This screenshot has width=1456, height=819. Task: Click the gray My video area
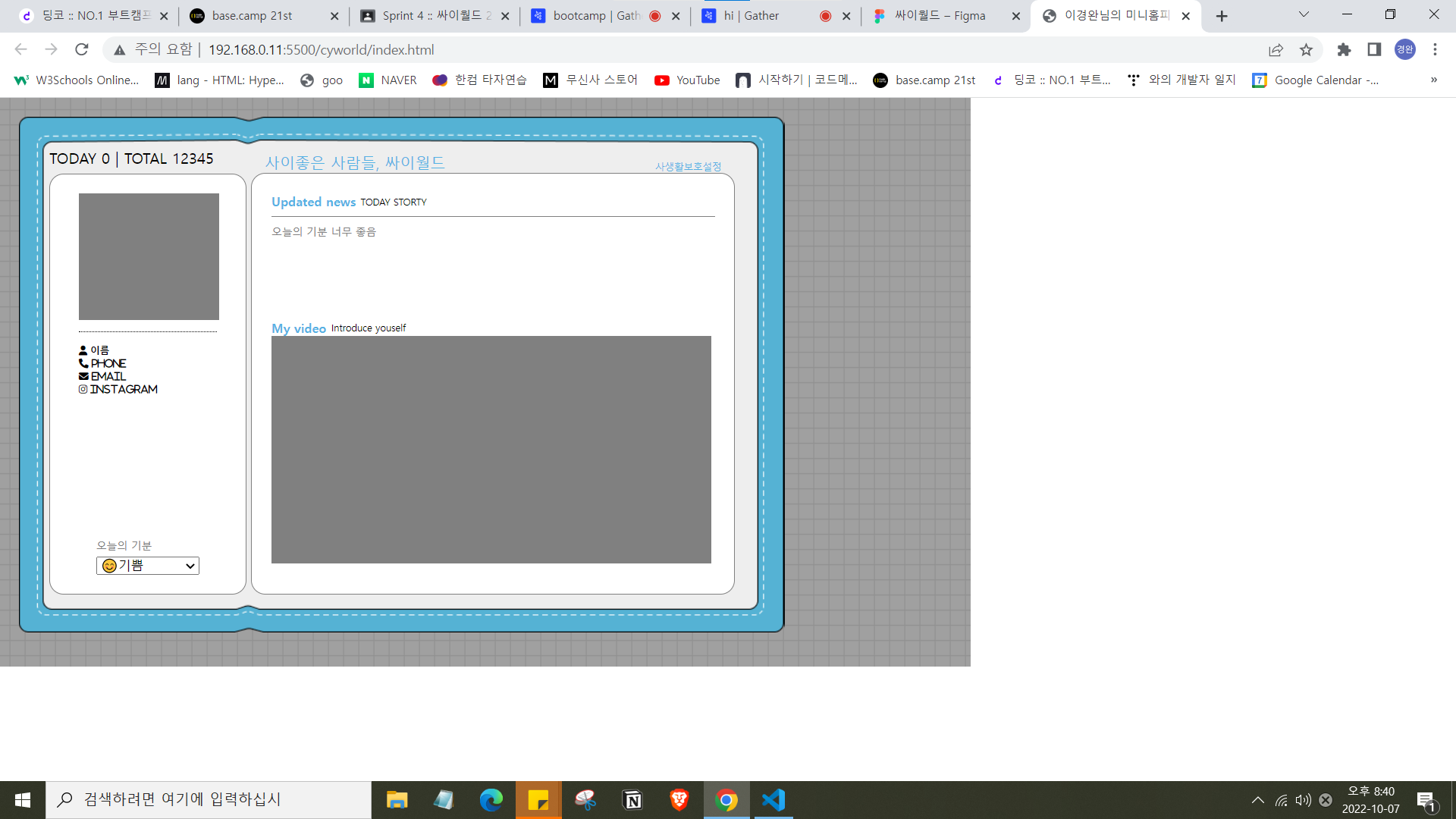[x=491, y=449]
